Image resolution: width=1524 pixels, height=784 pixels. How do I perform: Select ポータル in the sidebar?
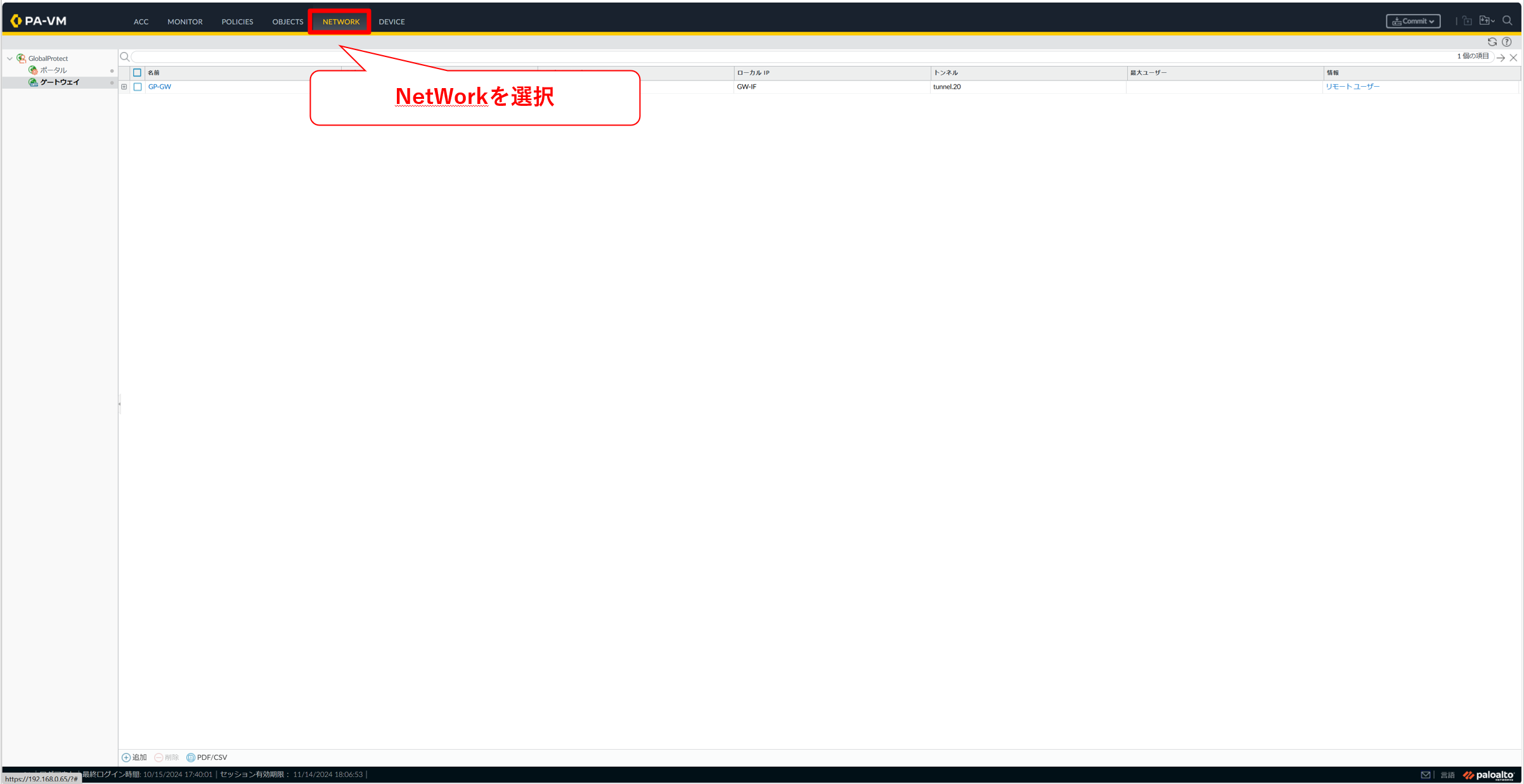[x=53, y=70]
